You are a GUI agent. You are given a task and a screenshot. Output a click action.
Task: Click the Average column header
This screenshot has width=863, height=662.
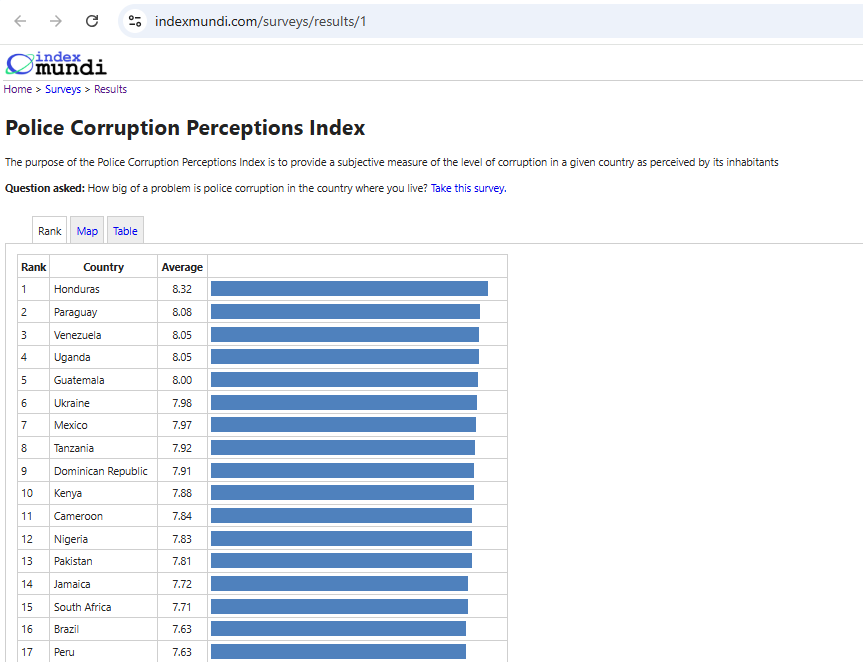point(182,267)
